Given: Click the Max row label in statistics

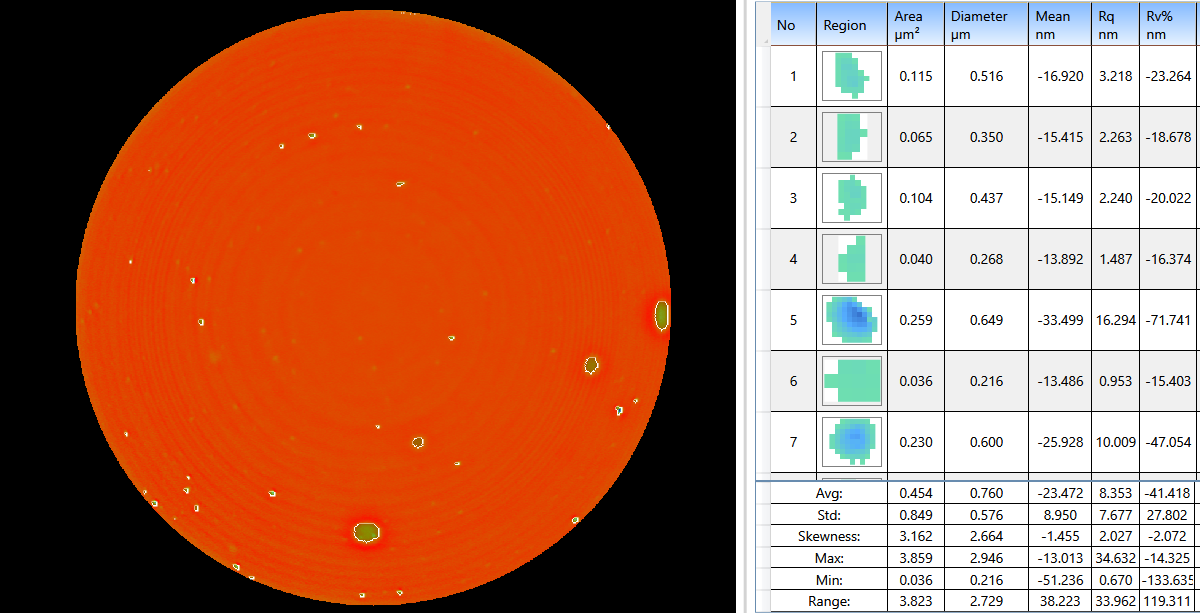Looking at the screenshot, I should pos(830,557).
